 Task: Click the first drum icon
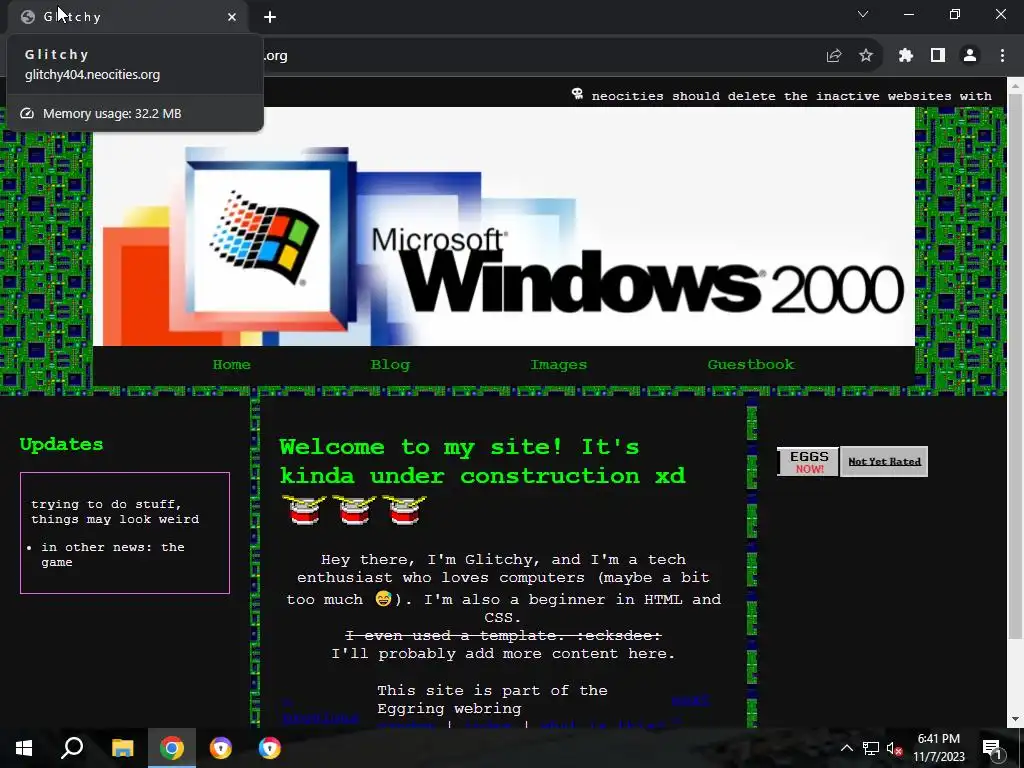tap(304, 510)
